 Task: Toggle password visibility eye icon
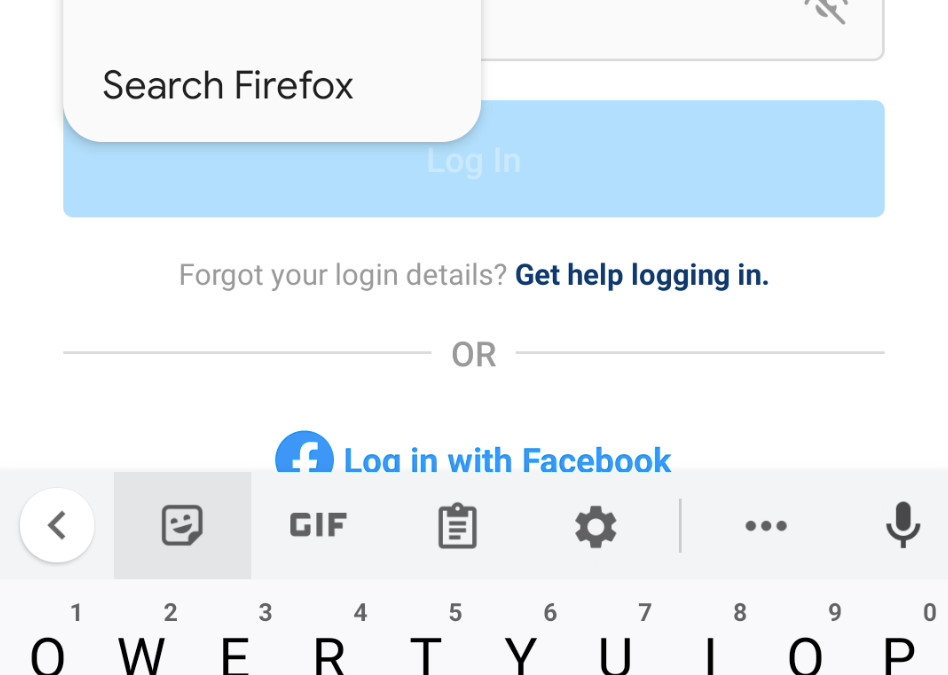[826, 12]
